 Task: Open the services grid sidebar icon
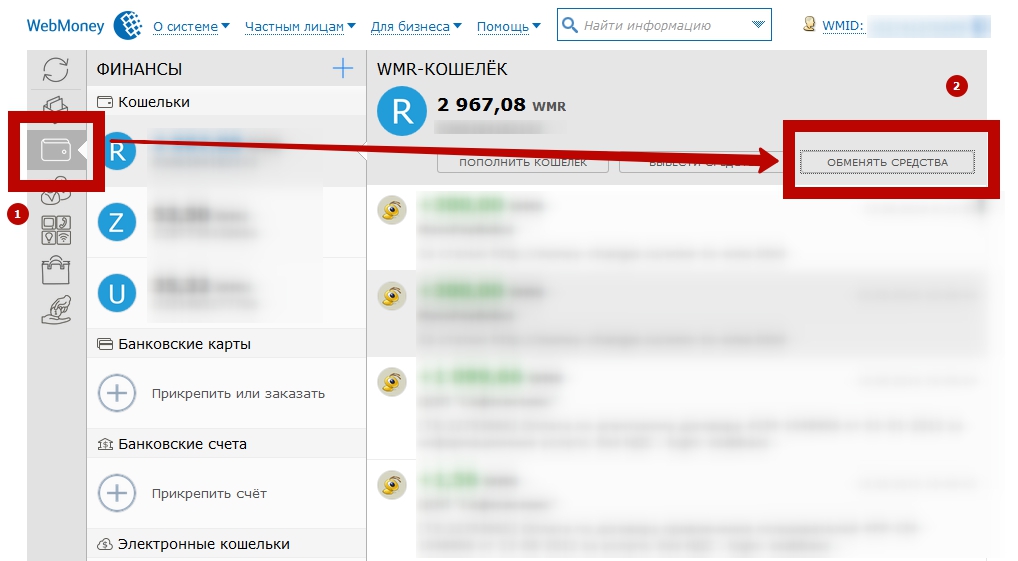point(56,230)
